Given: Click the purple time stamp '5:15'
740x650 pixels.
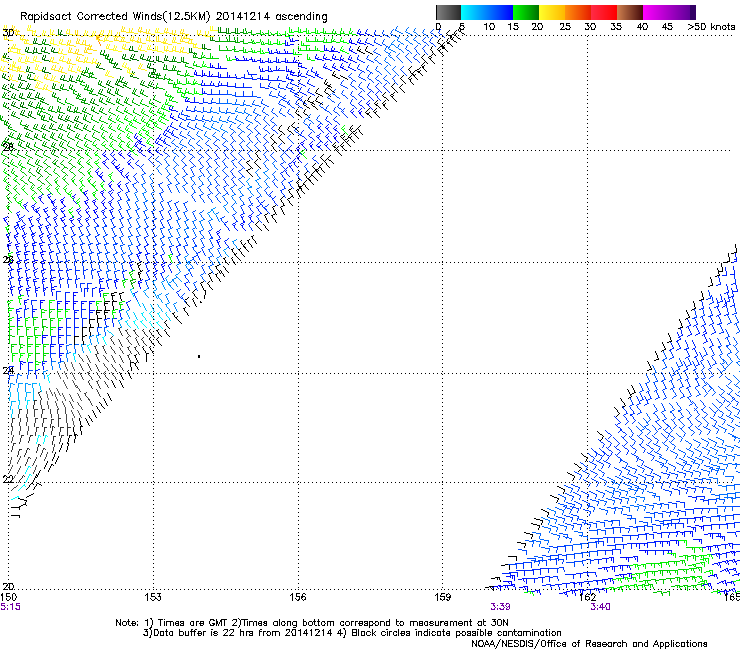Looking at the screenshot, I should [10, 607].
